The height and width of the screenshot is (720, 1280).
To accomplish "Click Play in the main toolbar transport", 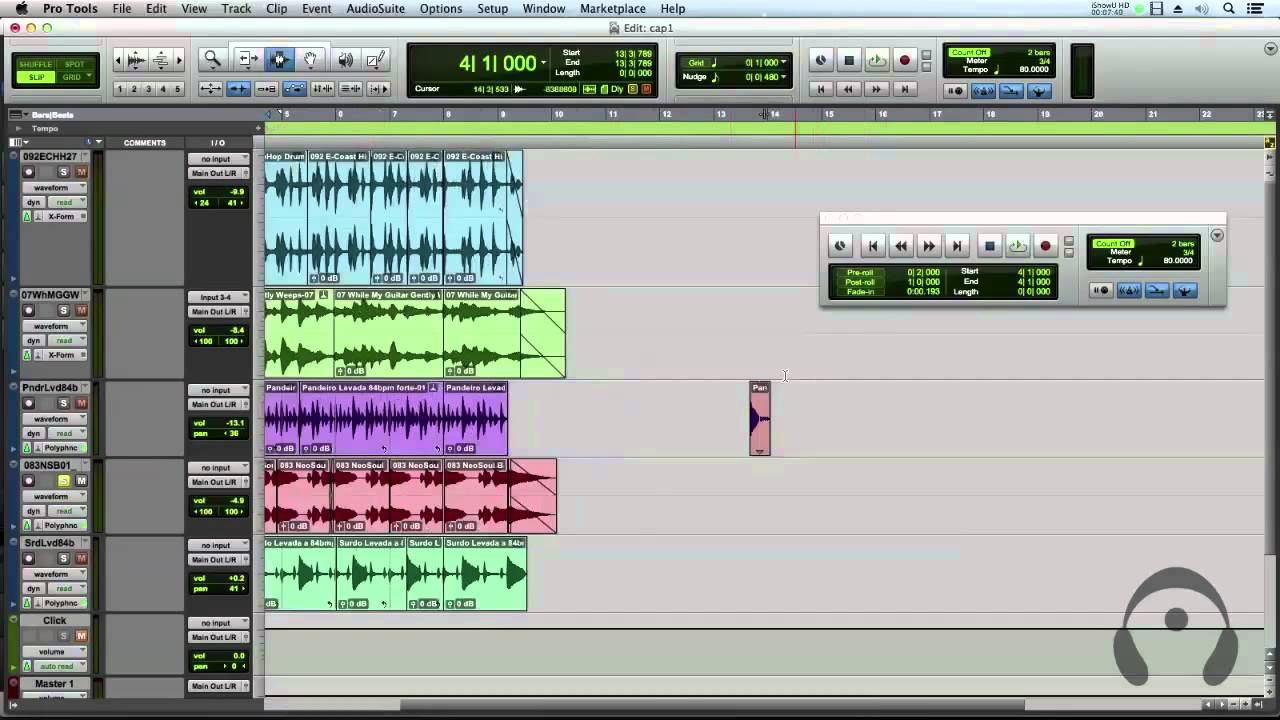I will click(x=877, y=61).
